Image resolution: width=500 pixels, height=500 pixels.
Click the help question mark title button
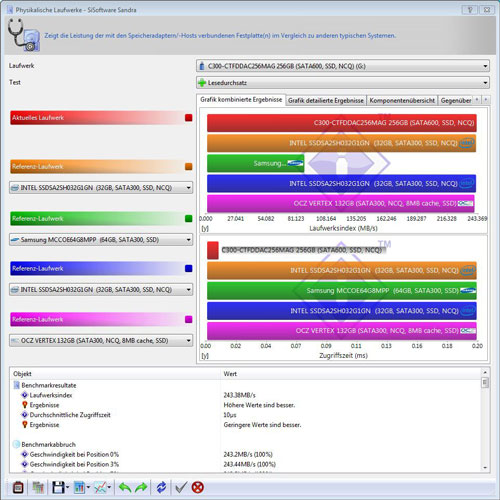470,10
